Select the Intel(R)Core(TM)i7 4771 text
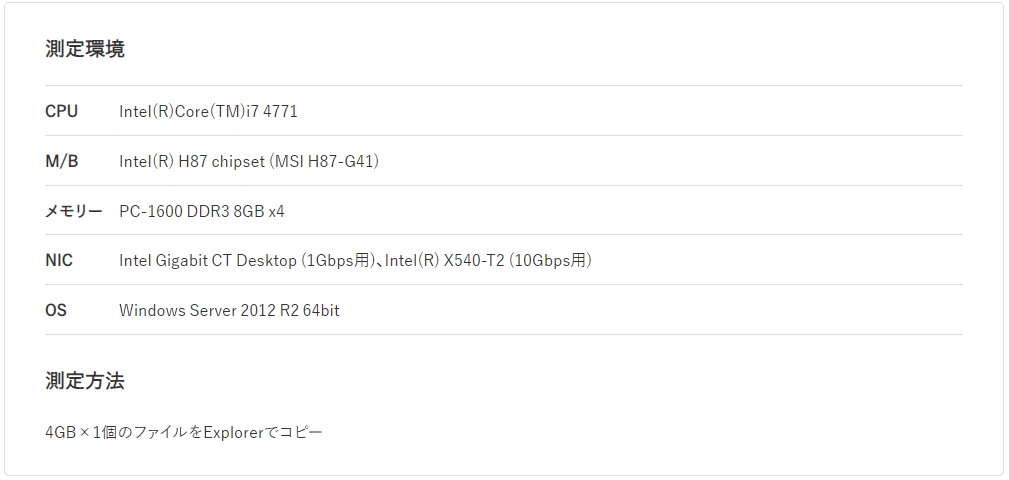 point(208,111)
